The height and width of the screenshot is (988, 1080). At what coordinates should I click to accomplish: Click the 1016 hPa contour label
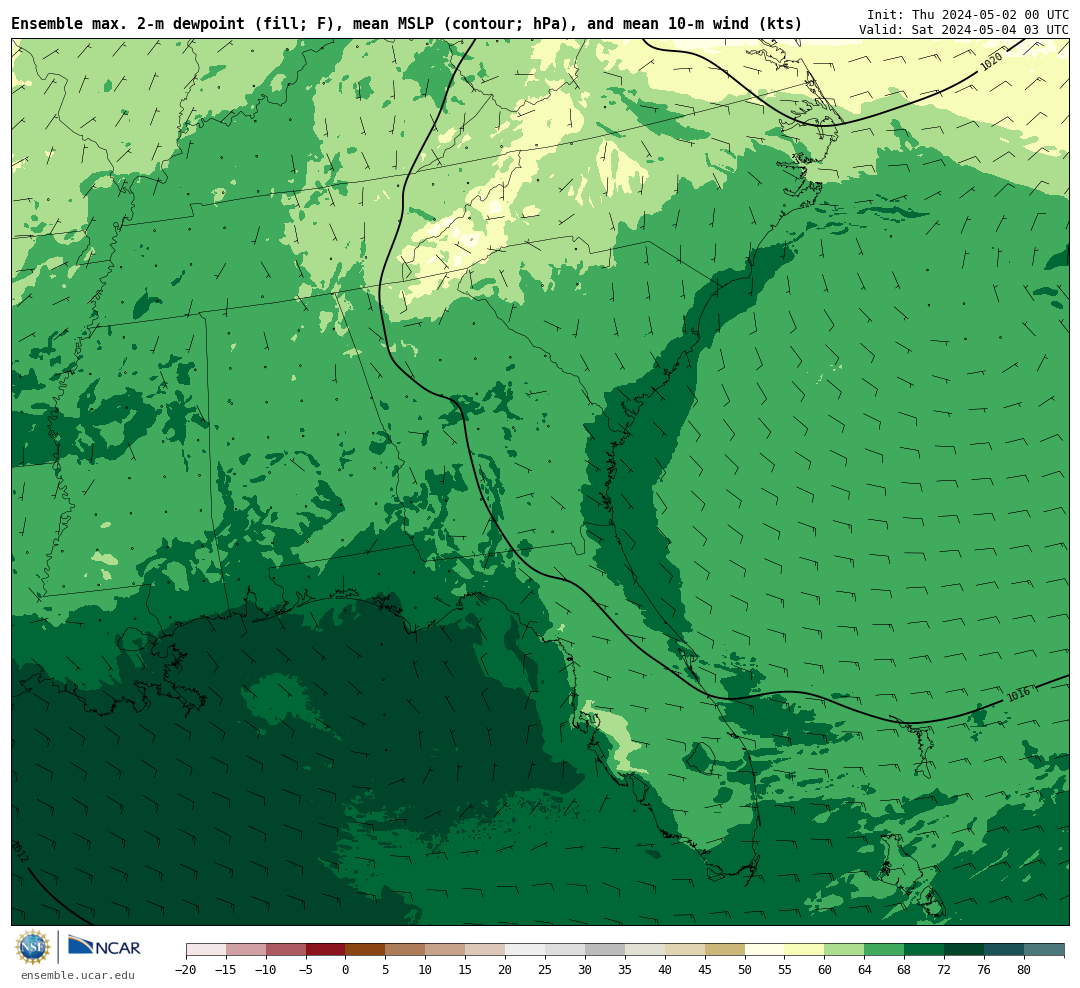tap(1019, 694)
